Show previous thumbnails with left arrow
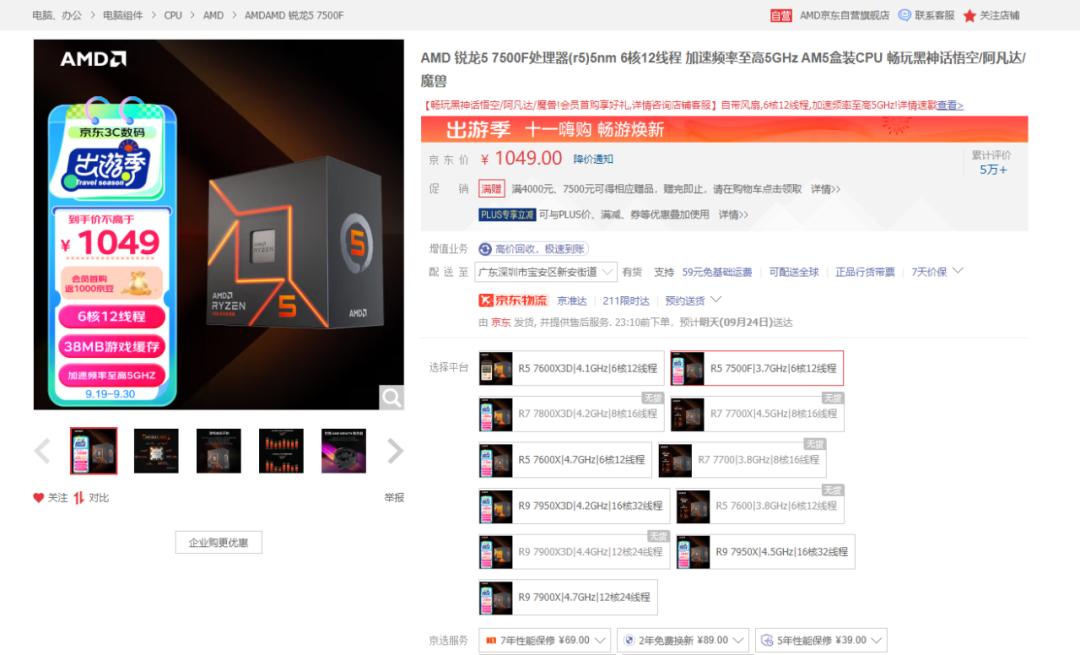 pos(43,451)
